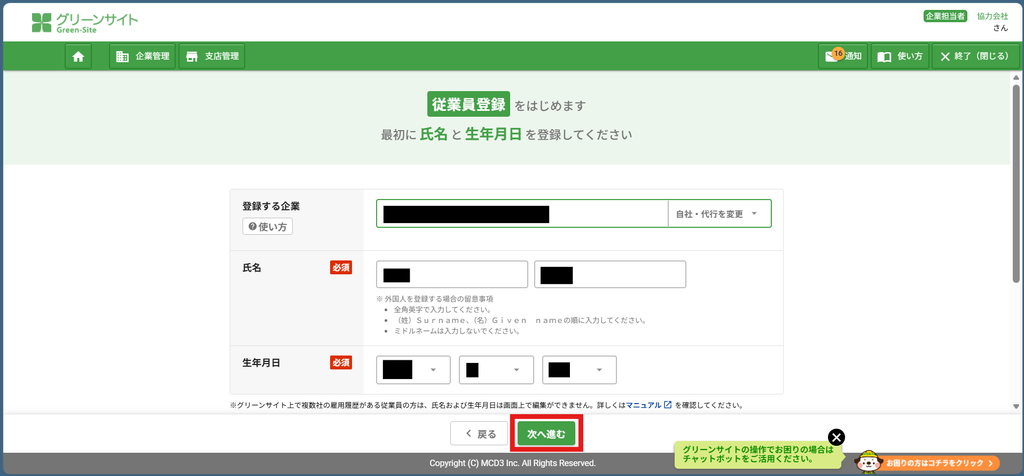Open the 使い方 book guide button
Viewport: 1024px width, 476px height.
pyautogui.click(x=899, y=57)
